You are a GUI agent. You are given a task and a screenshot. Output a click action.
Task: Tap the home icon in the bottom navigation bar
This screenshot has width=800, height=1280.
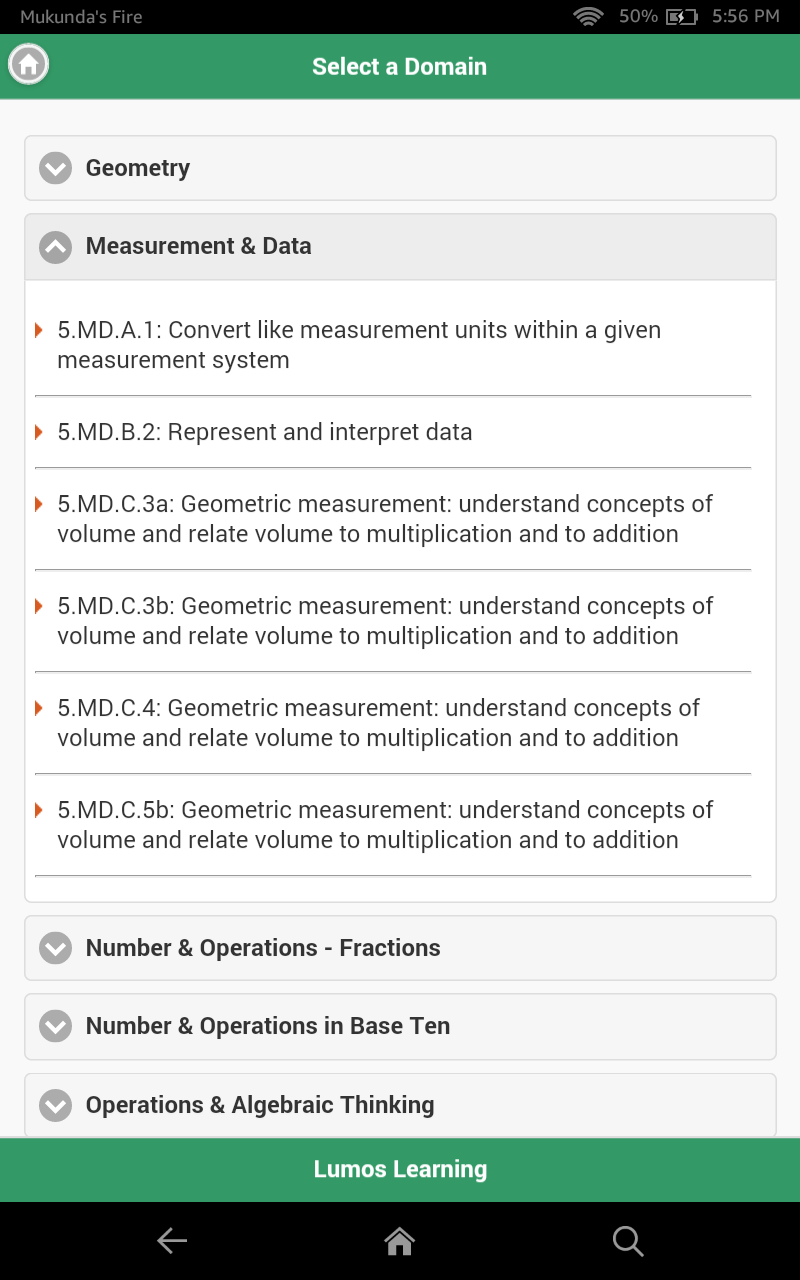point(399,1240)
